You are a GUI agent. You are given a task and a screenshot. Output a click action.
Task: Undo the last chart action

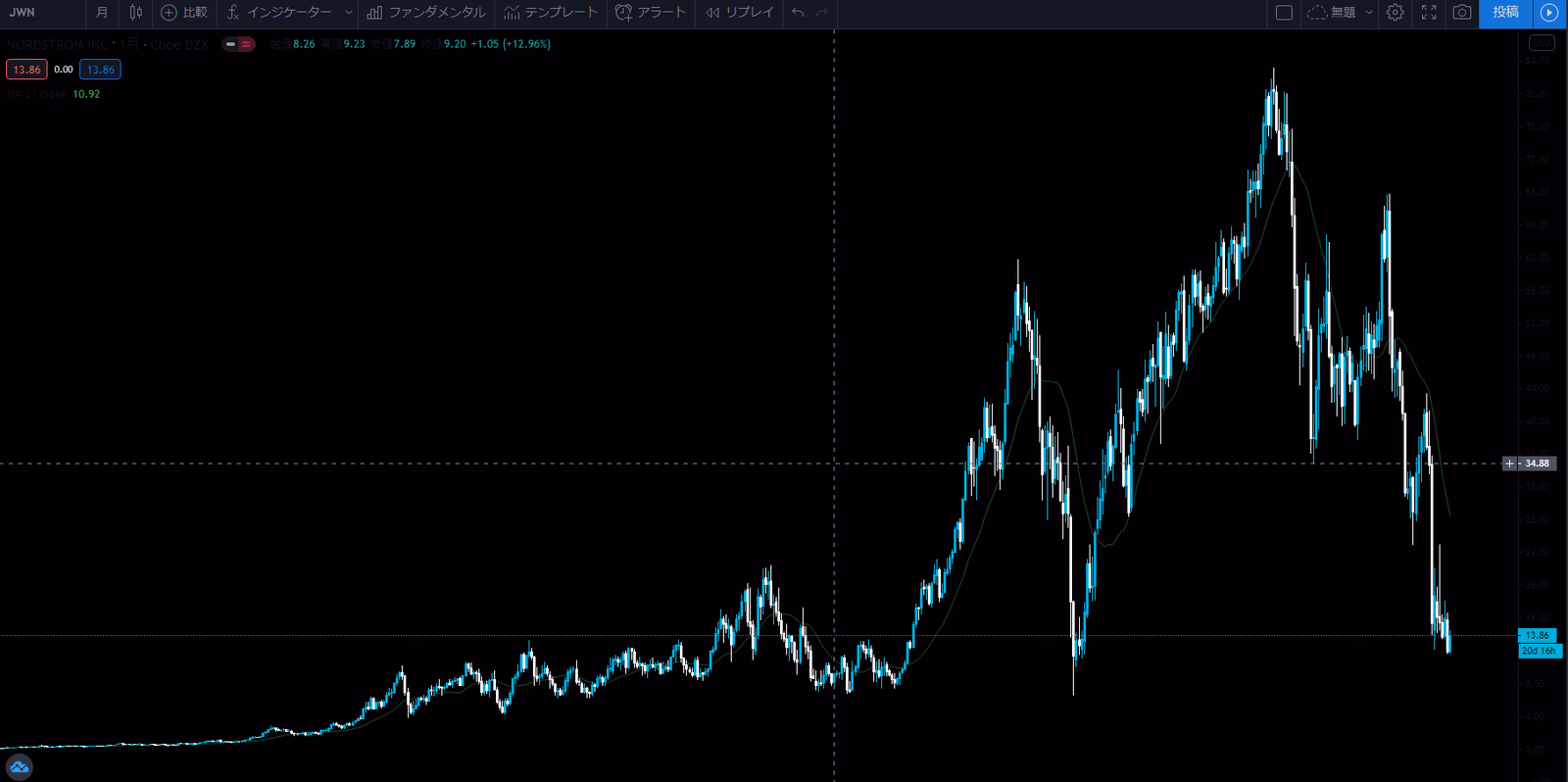[x=798, y=13]
